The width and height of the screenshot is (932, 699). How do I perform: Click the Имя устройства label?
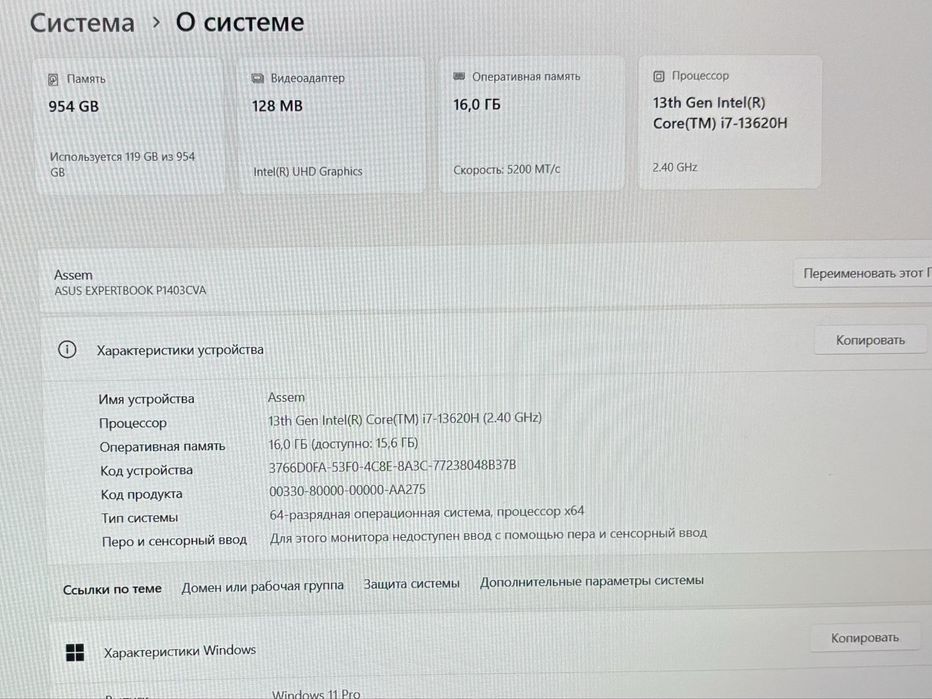click(146, 399)
